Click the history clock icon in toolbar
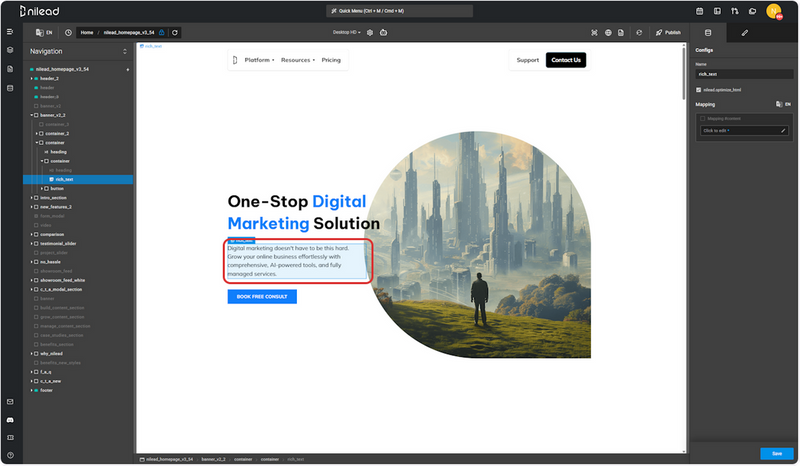This screenshot has width=800, height=466. (x=68, y=33)
